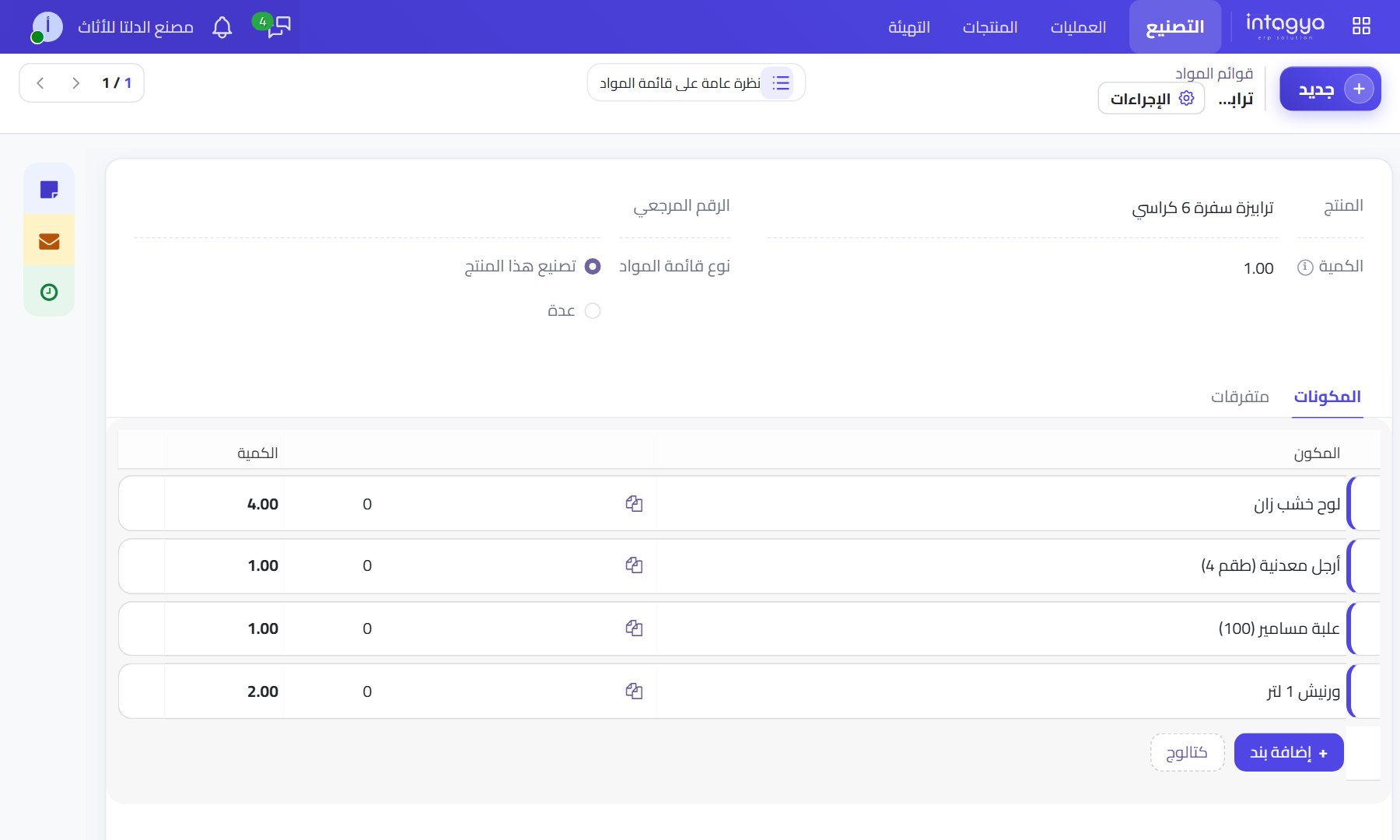This screenshot has width=1400, height=840.
Task: Open the envelope messages sidebar icon
Action: pos(49,241)
